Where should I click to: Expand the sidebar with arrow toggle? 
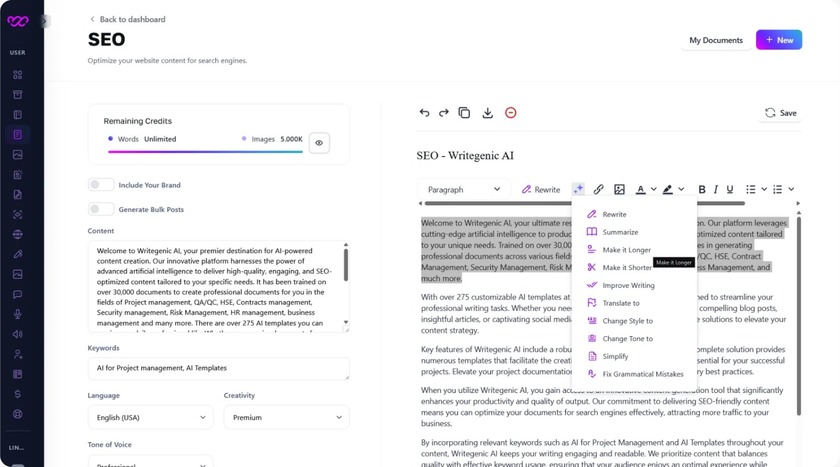click(45, 21)
